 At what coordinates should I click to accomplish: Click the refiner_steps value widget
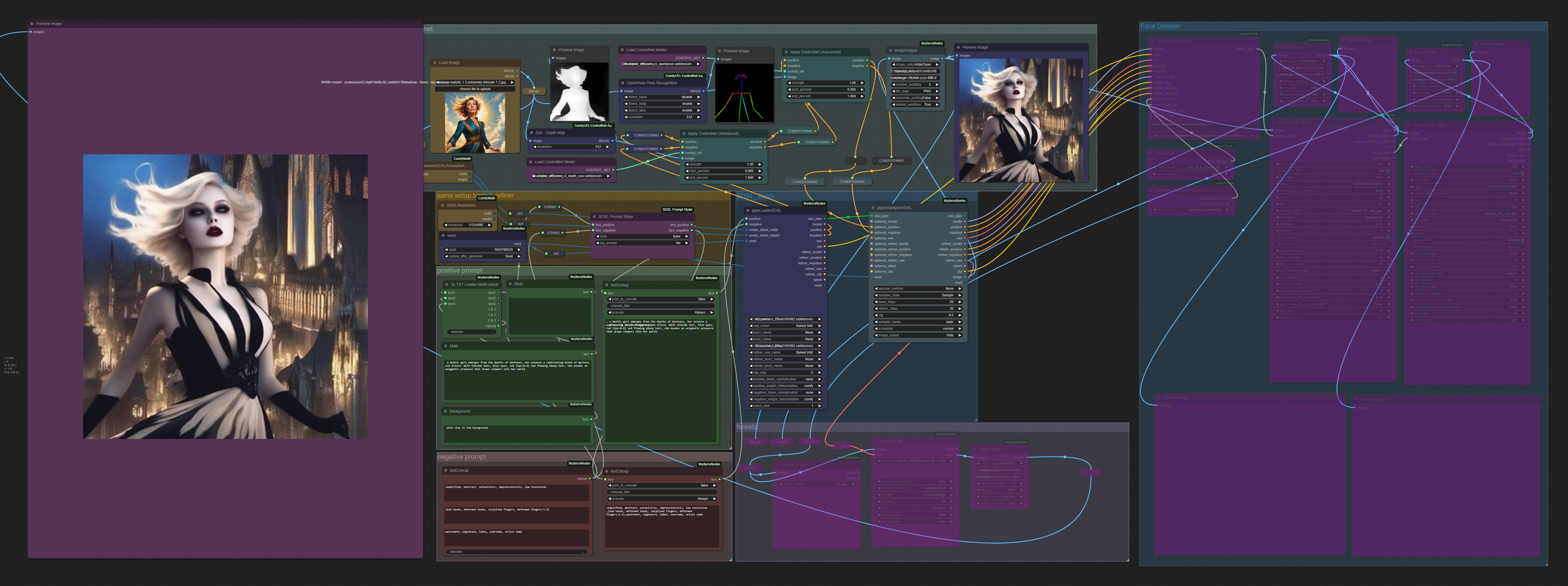(918, 309)
